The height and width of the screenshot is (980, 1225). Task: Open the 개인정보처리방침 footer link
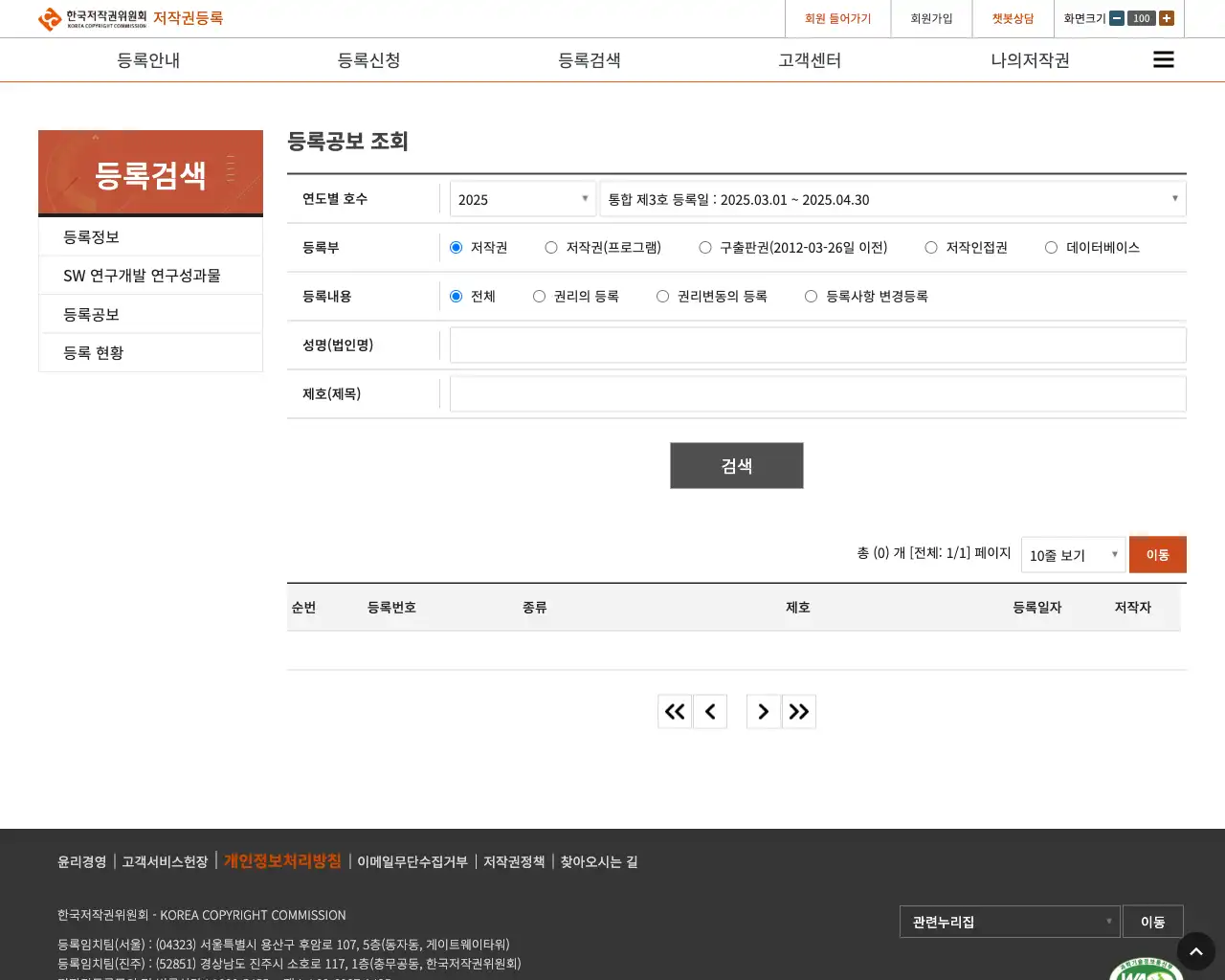coord(282,860)
